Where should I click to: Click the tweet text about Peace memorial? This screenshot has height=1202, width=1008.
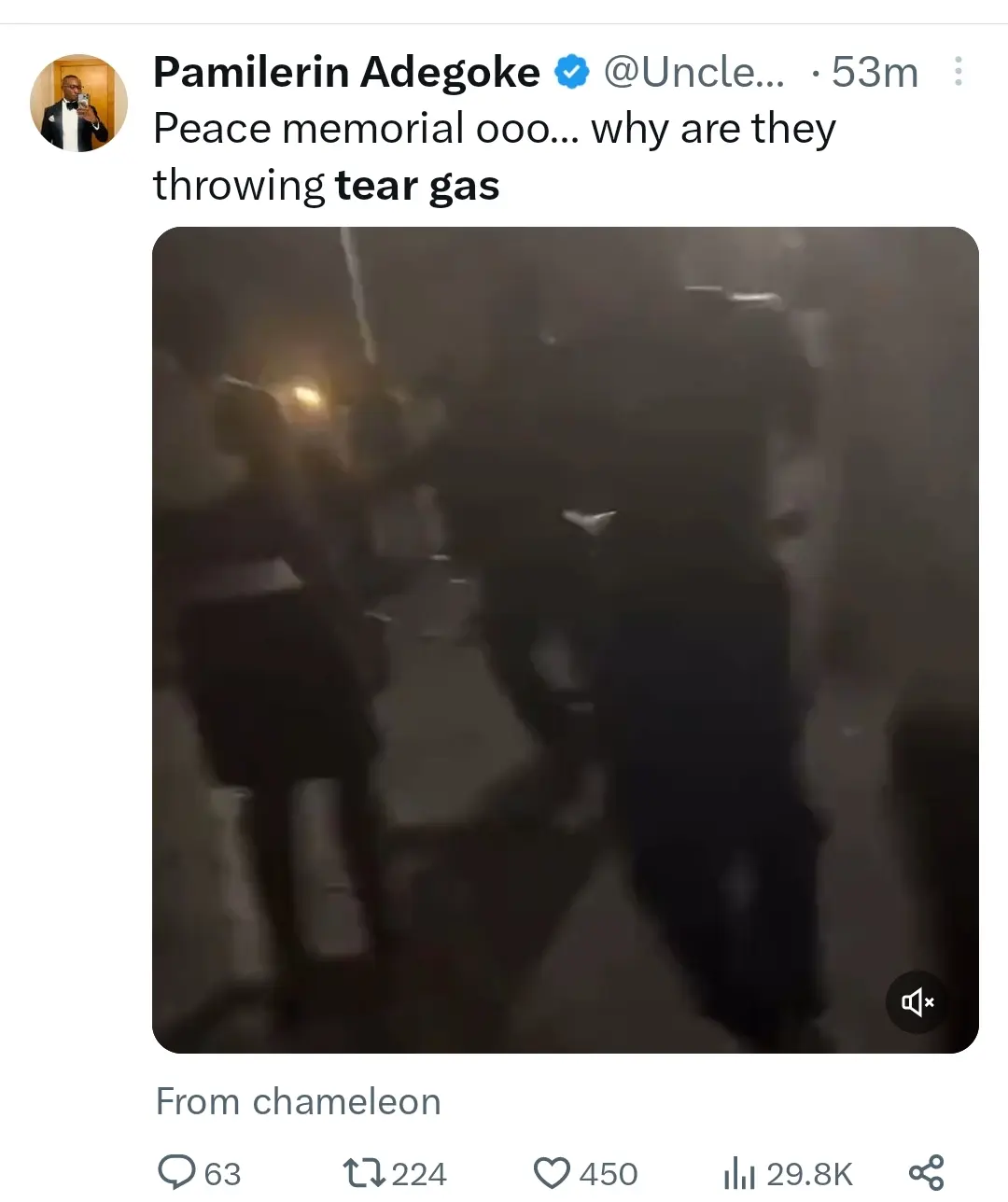tap(494, 156)
